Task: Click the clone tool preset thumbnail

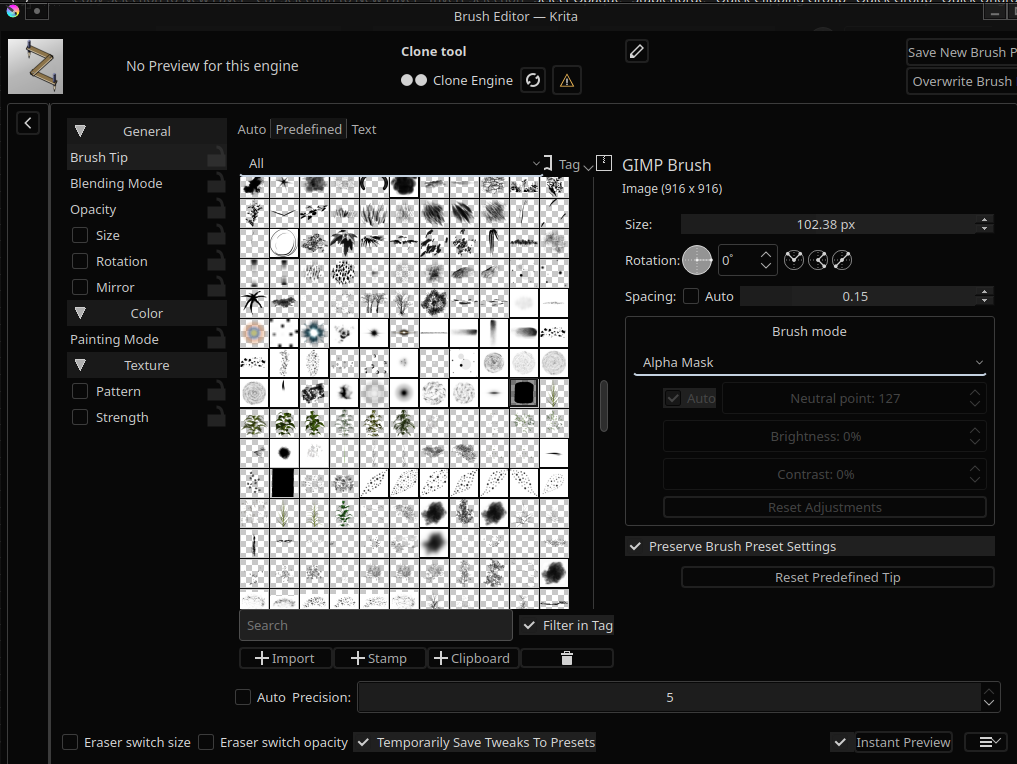Action: pyautogui.click(x=36, y=66)
